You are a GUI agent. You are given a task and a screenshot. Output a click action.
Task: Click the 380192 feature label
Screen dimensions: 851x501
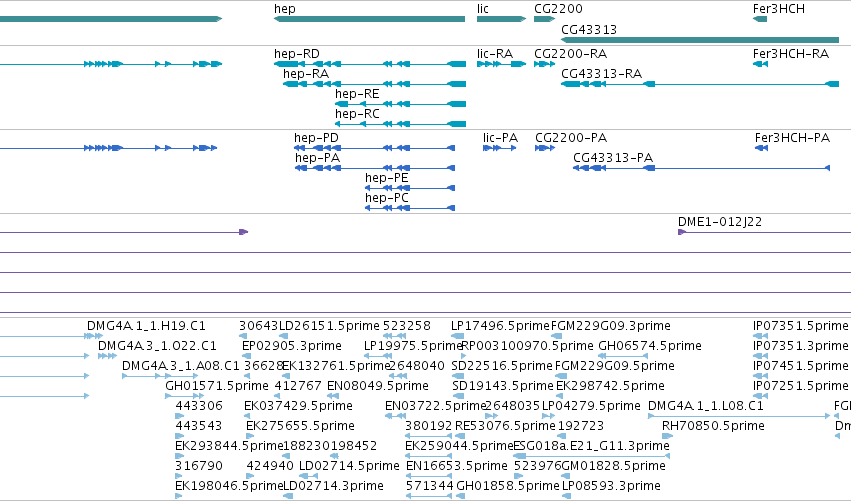(429, 426)
